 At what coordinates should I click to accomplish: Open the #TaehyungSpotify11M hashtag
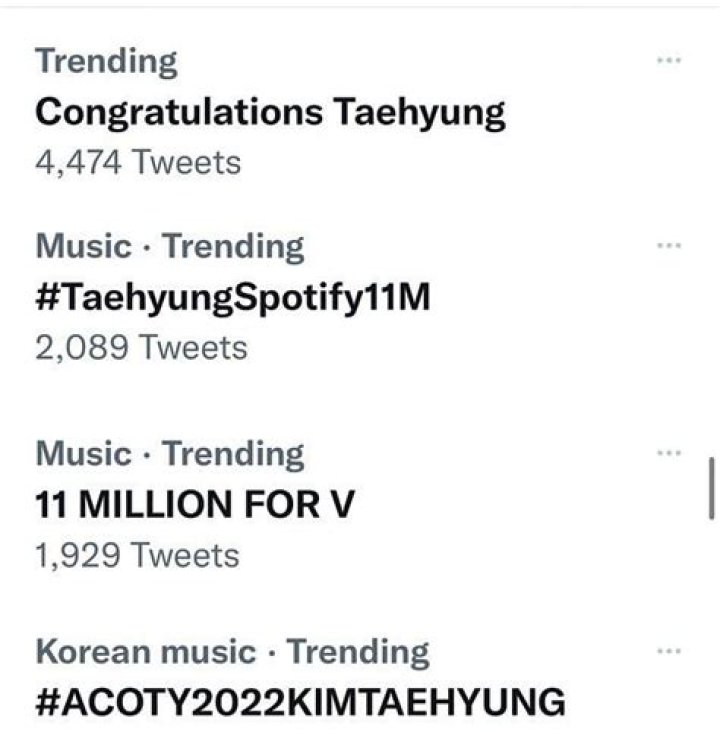pyautogui.click(x=232, y=297)
